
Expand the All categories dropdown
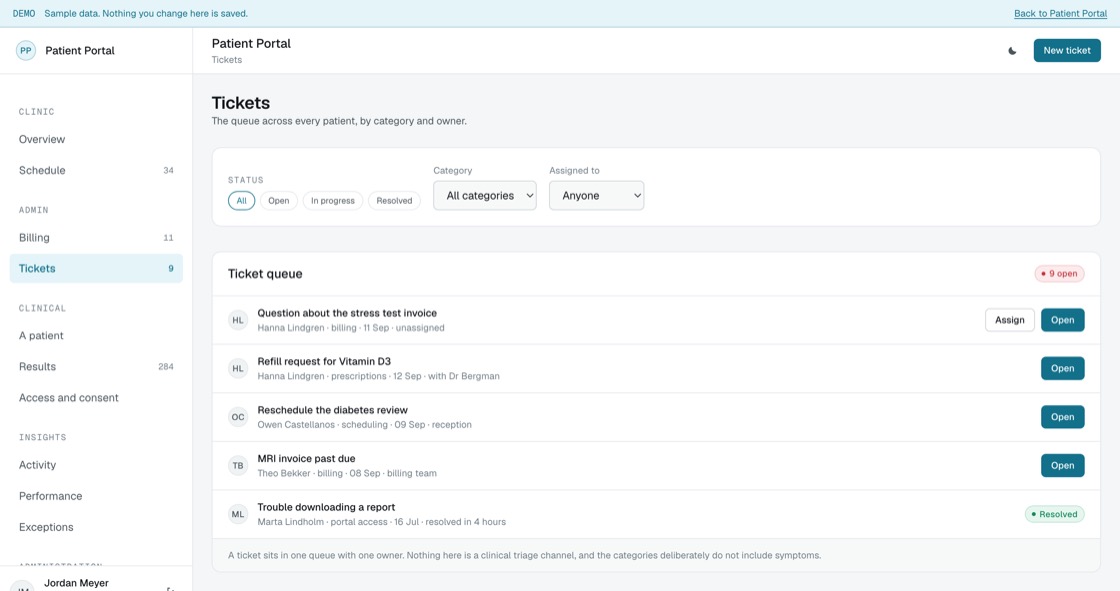[485, 196]
